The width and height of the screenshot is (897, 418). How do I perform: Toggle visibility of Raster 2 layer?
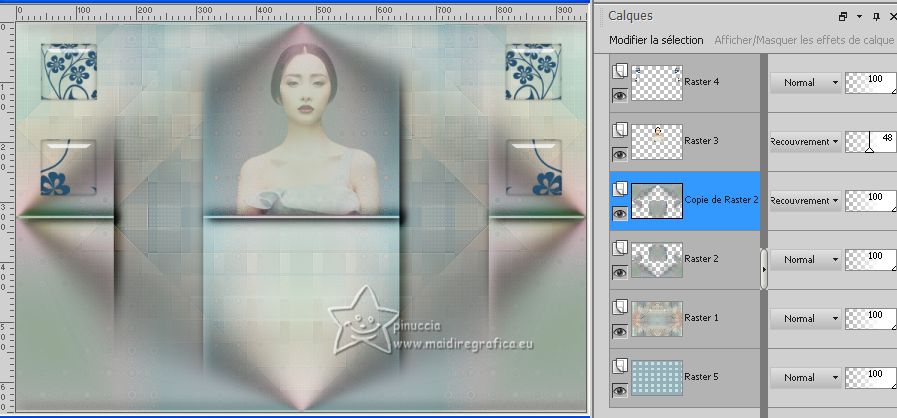coord(620,272)
